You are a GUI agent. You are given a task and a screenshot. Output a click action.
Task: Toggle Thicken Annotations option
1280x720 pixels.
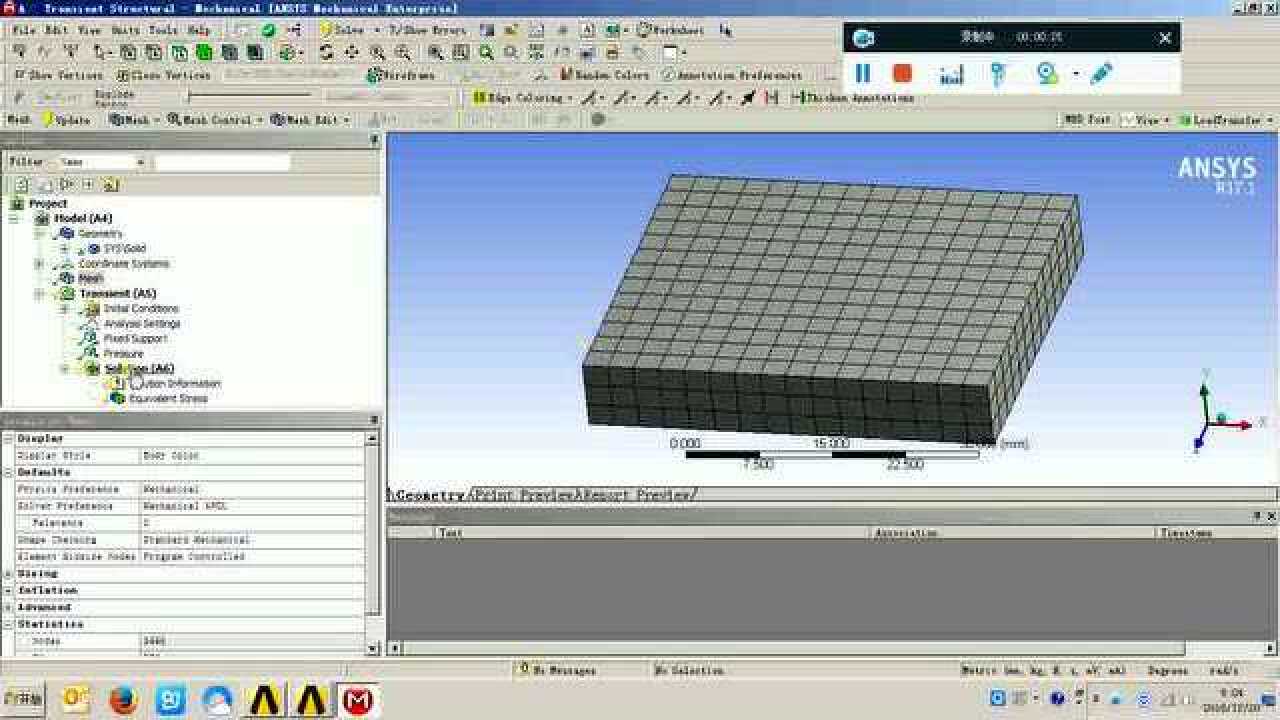pyautogui.click(x=852, y=98)
